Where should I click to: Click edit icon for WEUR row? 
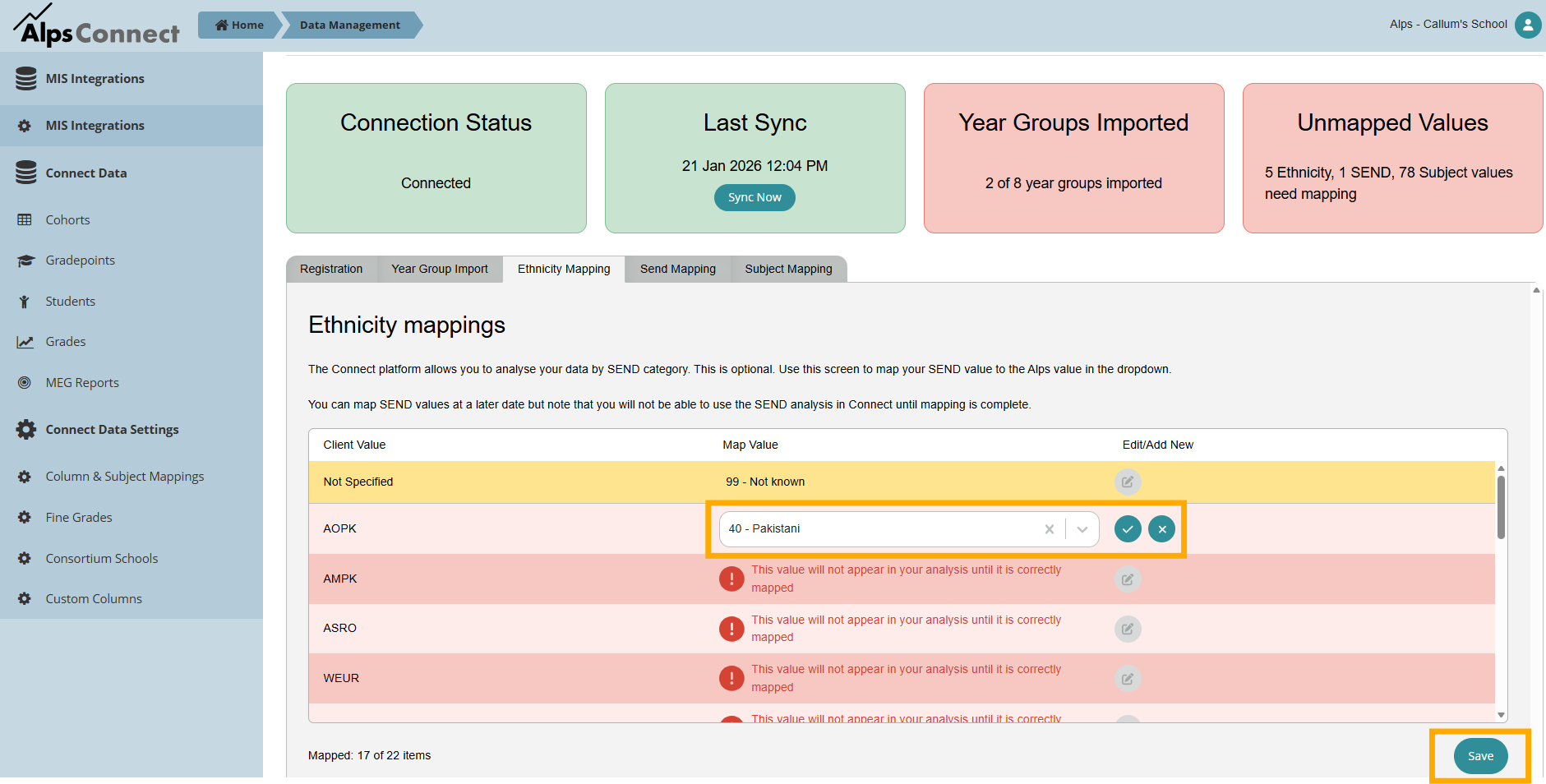[1128, 679]
